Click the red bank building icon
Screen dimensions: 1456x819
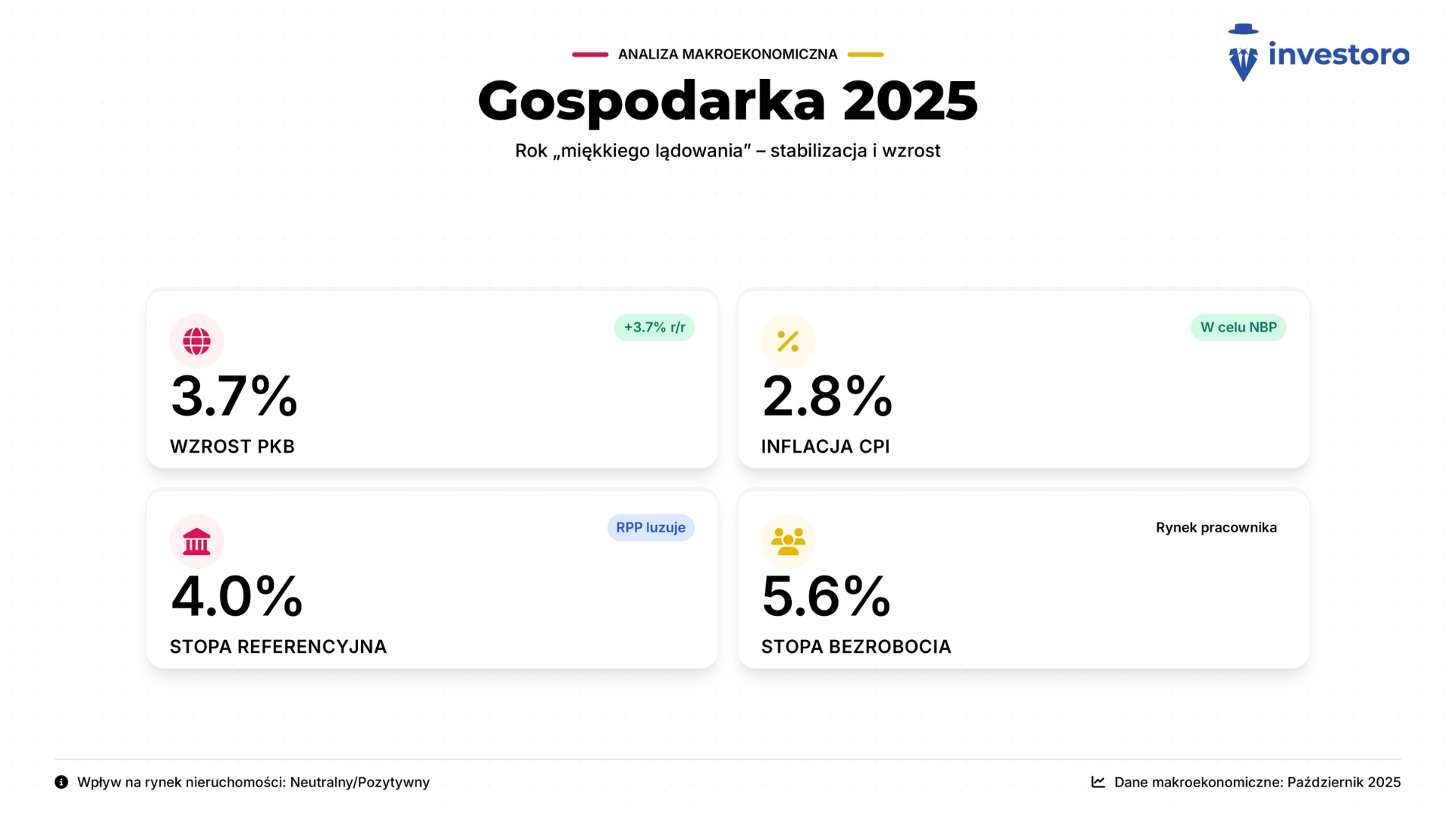(196, 541)
